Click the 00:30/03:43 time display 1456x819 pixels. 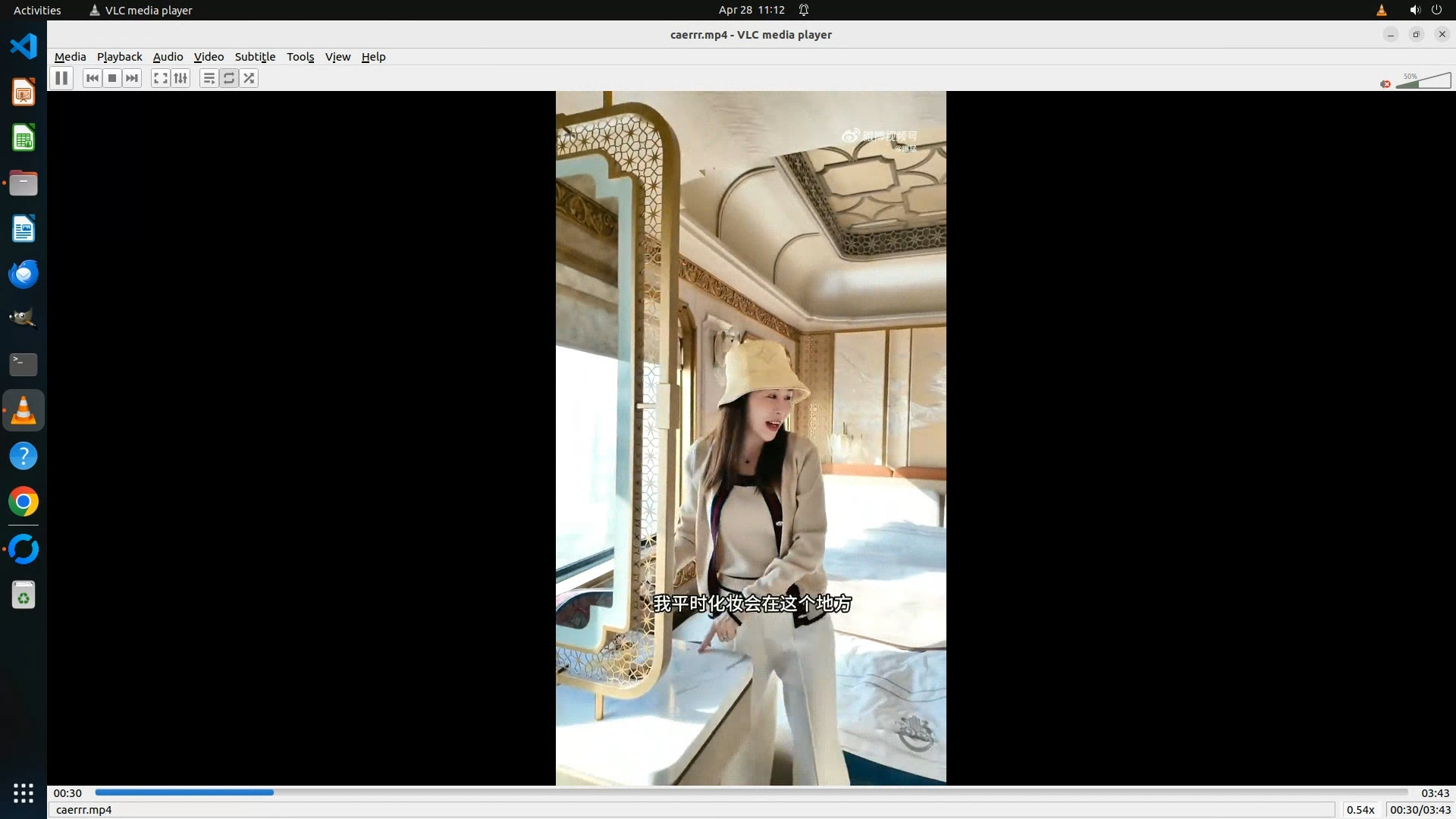click(1420, 810)
